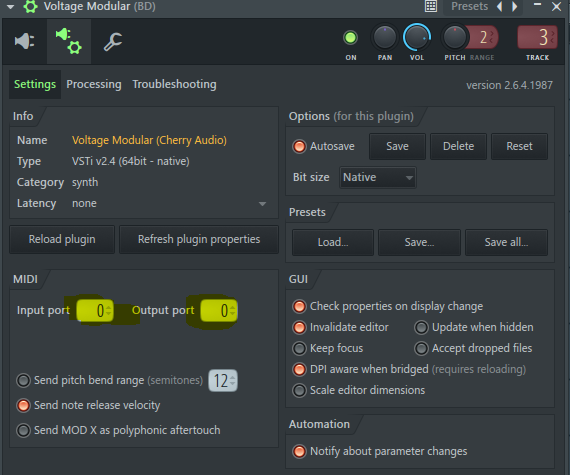Screen dimensions: 570x475
Task: Select the plug-and-gear VST wrapper settings icon
Action: coord(69,41)
